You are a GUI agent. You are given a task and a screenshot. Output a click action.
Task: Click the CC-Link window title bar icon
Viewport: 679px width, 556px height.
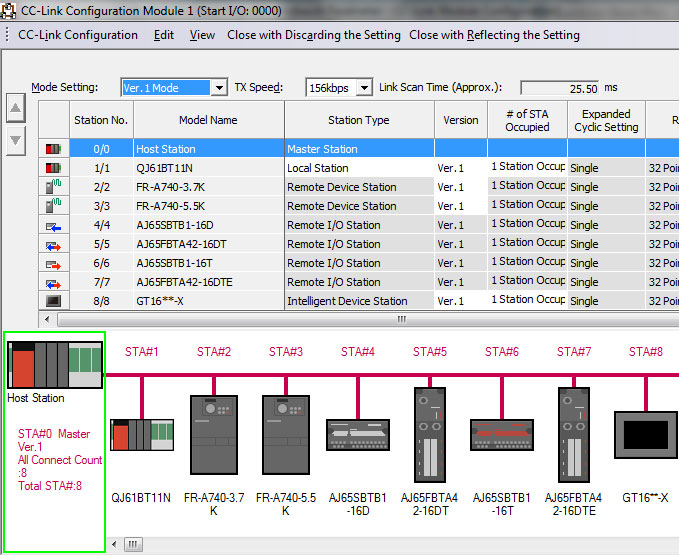(8, 10)
